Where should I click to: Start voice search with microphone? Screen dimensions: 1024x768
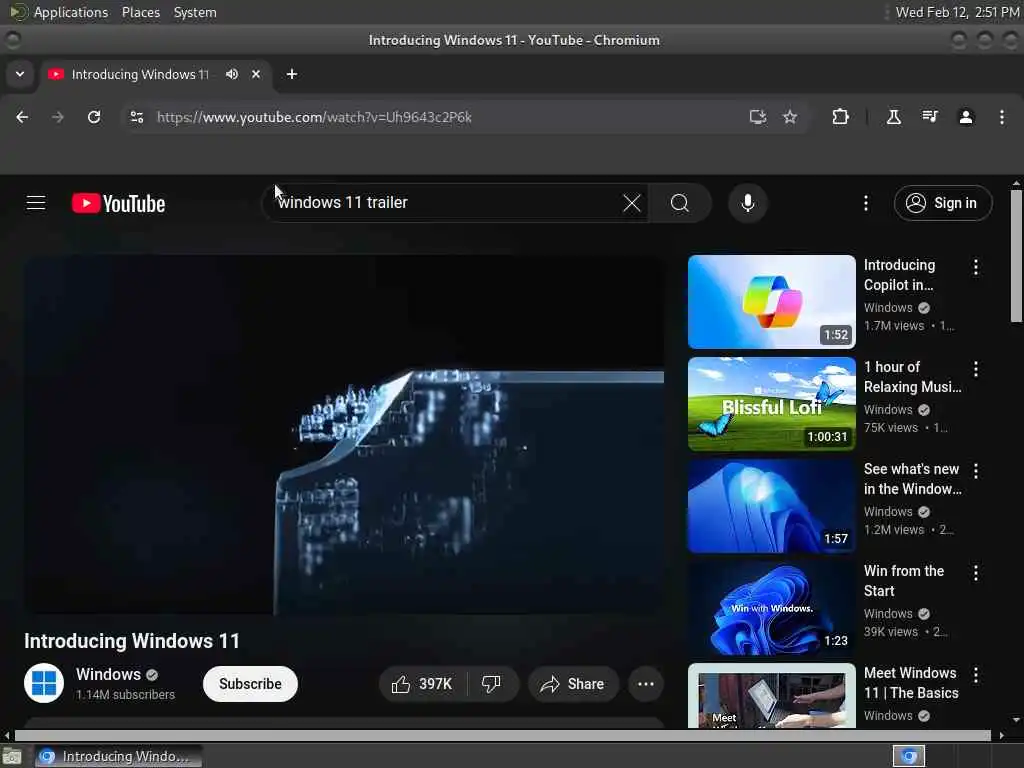[748, 203]
